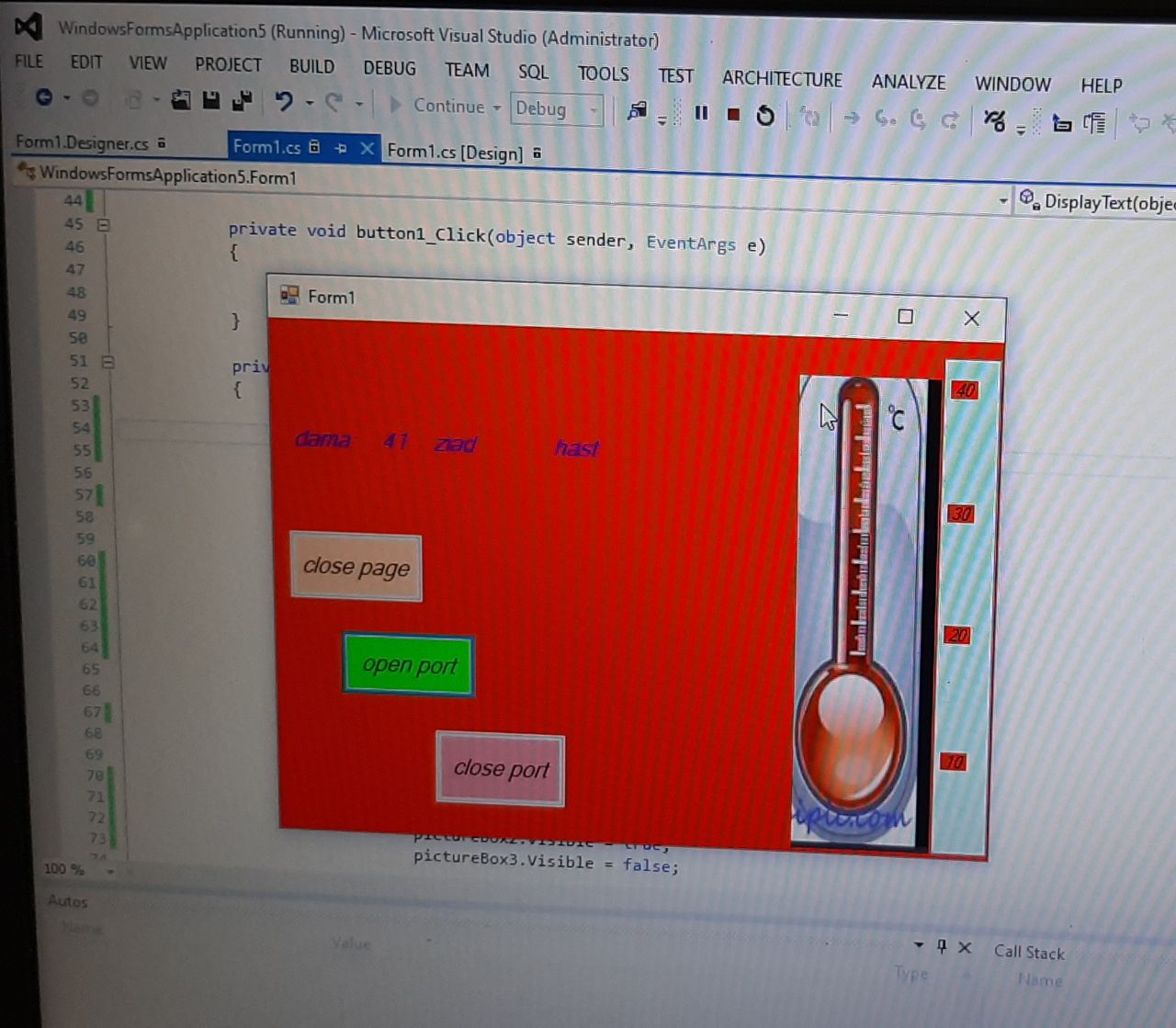Open the TOOLS menu
This screenshot has width=1176, height=1028.
coord(603,73)
